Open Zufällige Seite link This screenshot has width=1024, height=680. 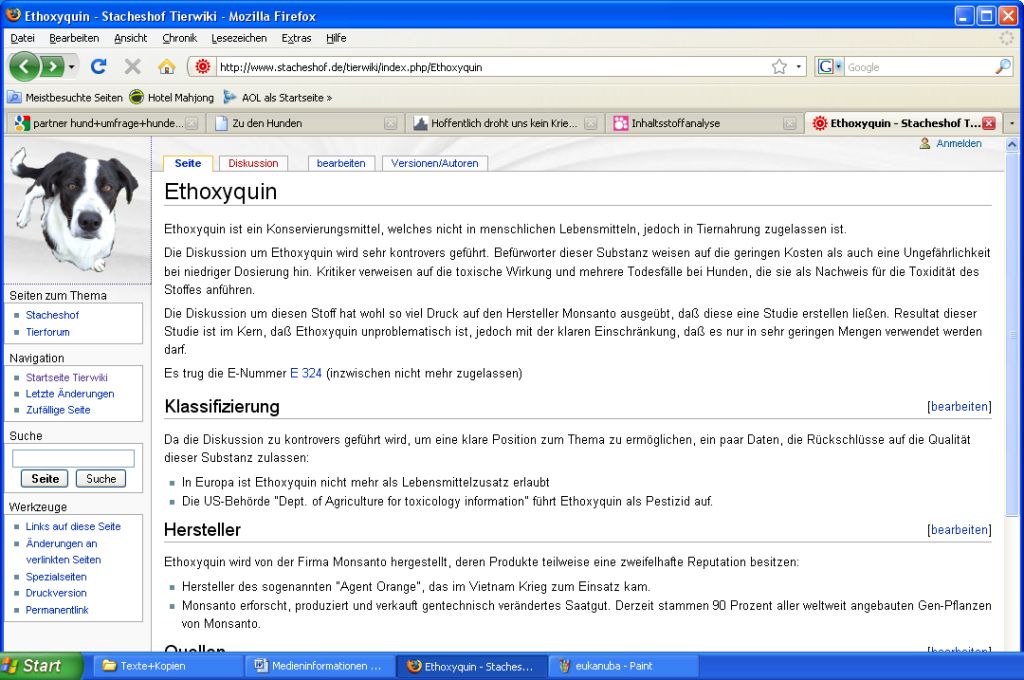pos(58,410)
